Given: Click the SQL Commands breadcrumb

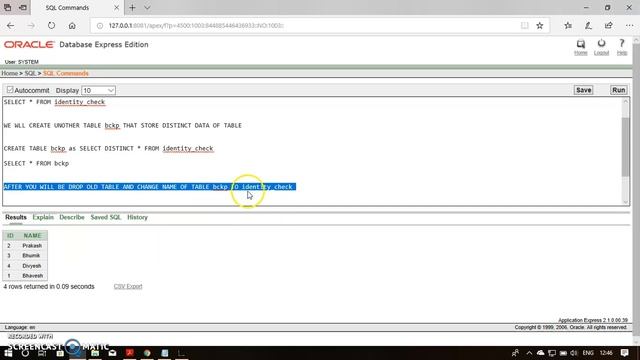Looking at the screenshot, I should (65, 73).
